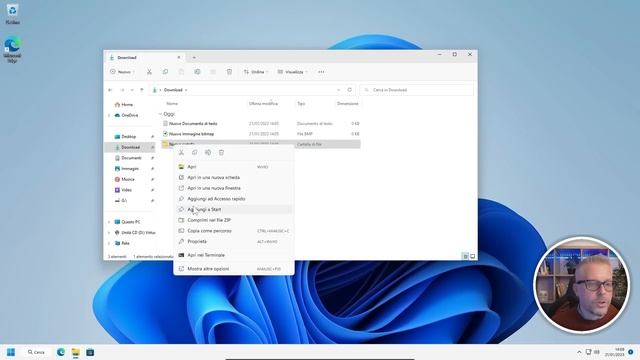640x360 pixels.
Task: Open the Nuovo dropdown in the toolbar
Action: (122, 72)
